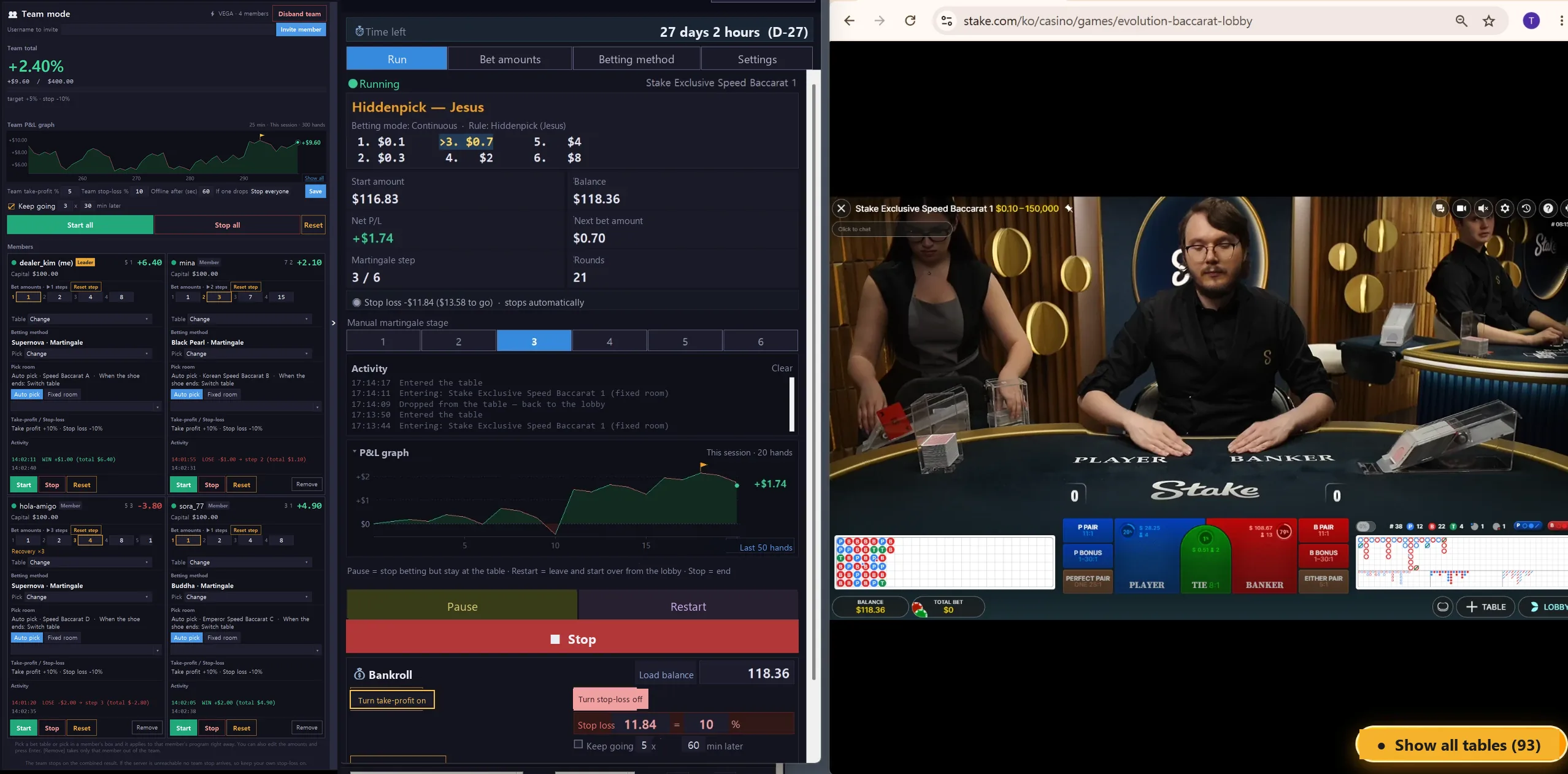The height and width of the screenshot is (774, 1568).
Task: Click the Pause button
Action: click(x=462, y=606)
